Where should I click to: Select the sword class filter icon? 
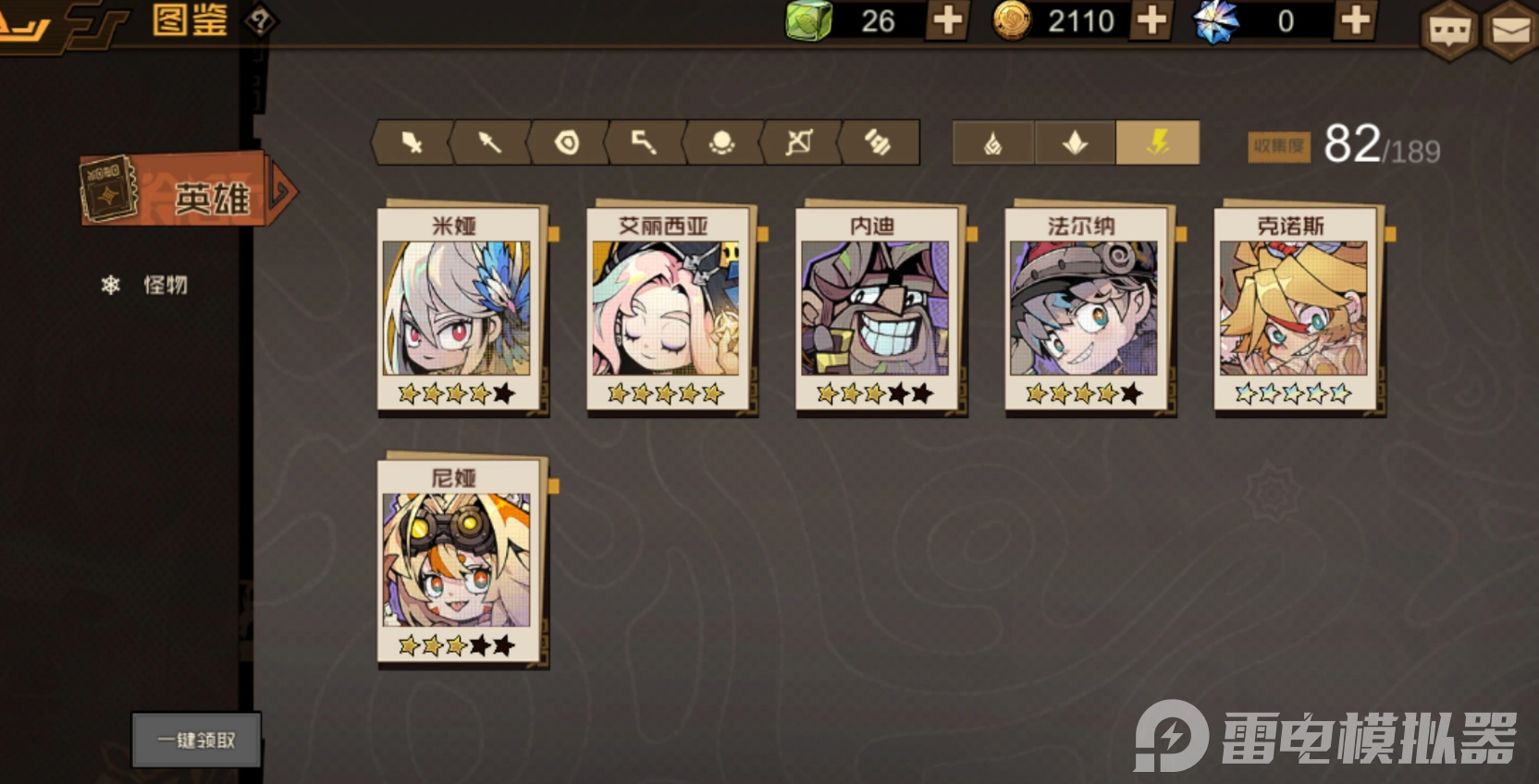412,142
